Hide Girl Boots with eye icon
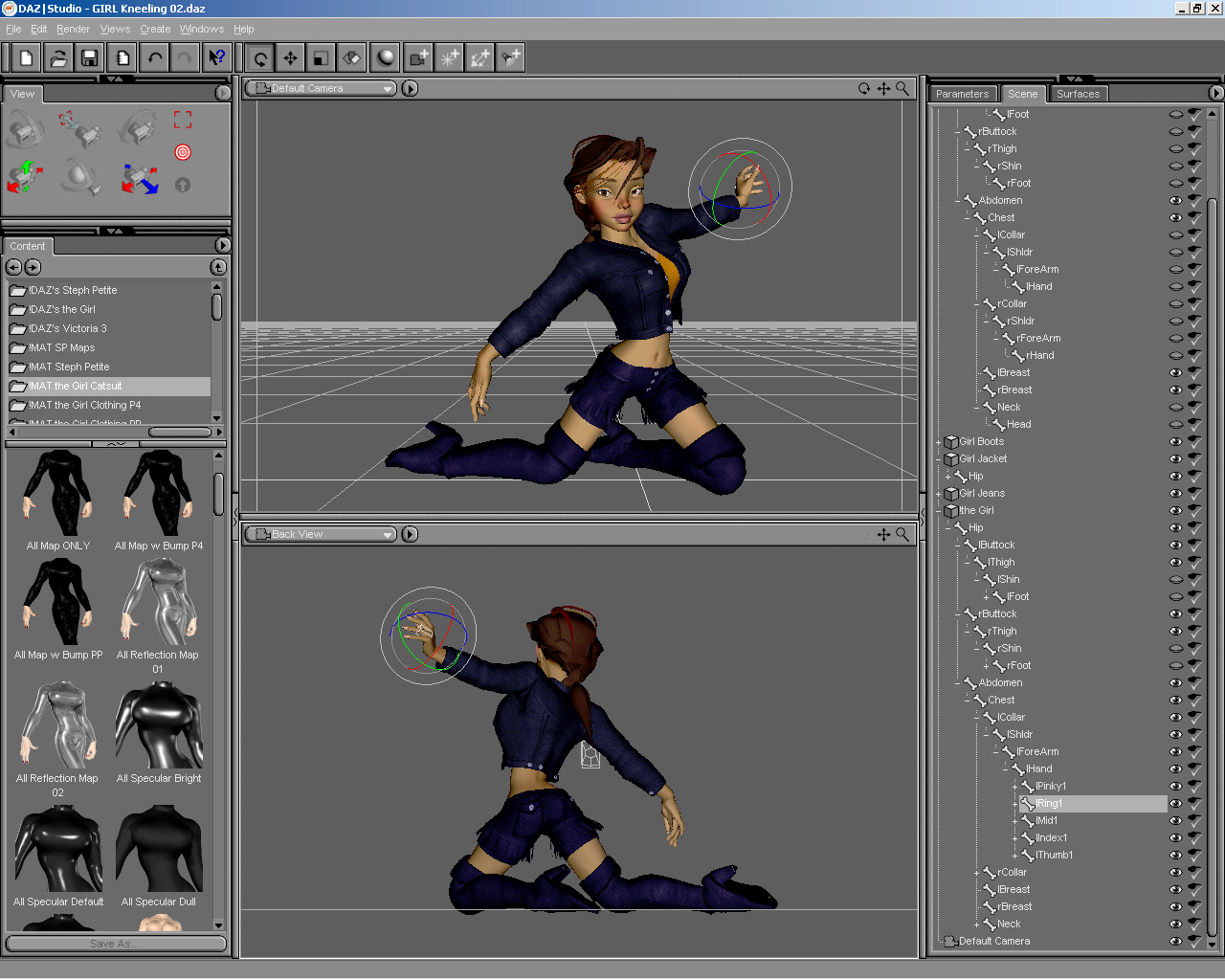This screenshot has width=1225, height=980. [x=1175, y=442]
